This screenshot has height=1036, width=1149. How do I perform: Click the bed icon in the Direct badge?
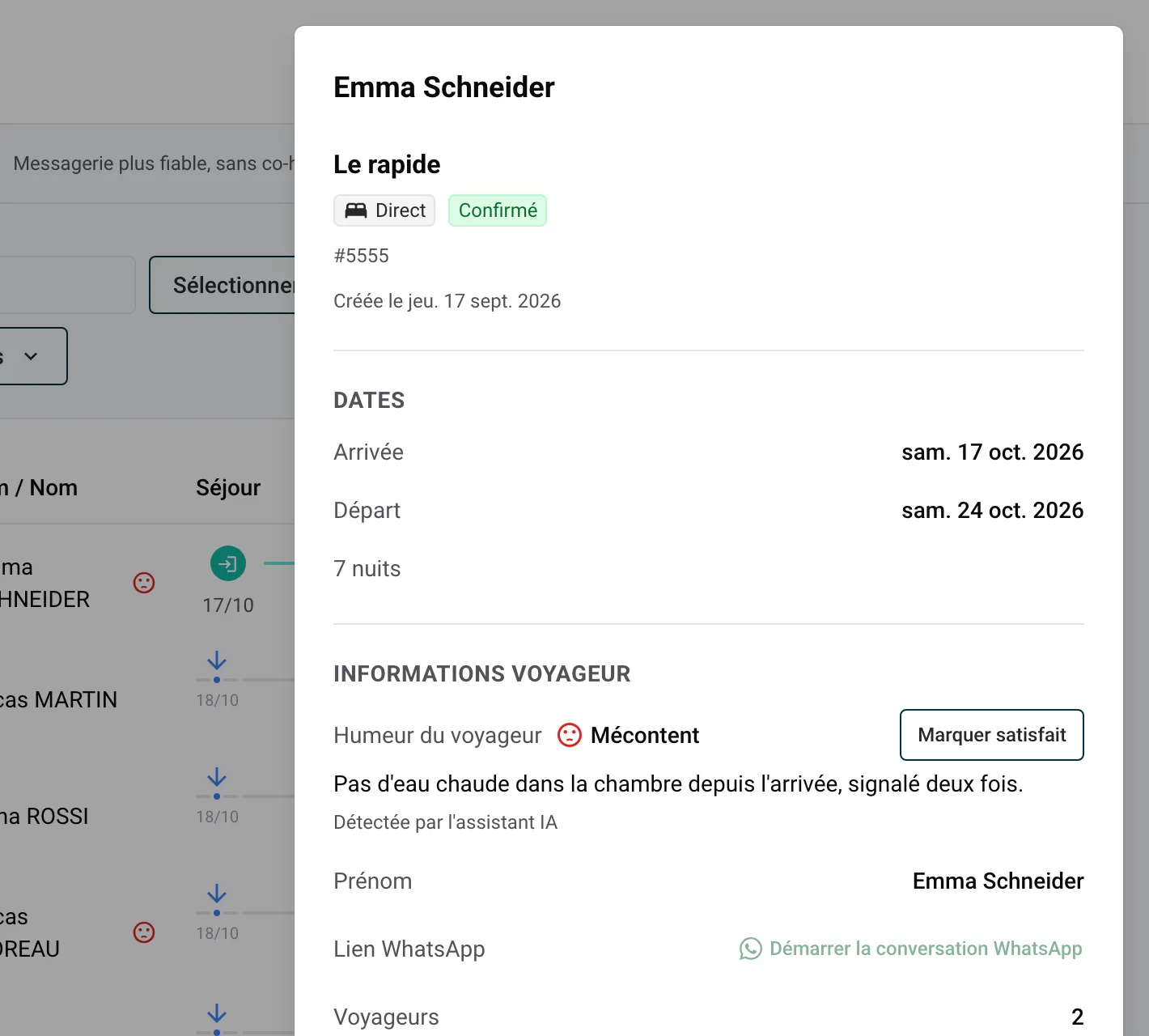click(x=356, y=210)
